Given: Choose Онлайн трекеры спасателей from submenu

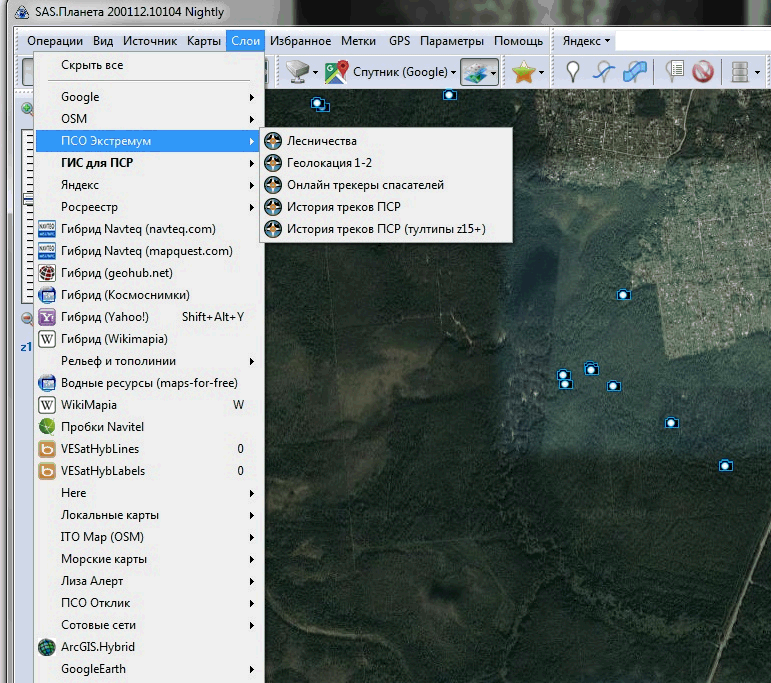Looking at the screenshot, I should coord(365,185).
